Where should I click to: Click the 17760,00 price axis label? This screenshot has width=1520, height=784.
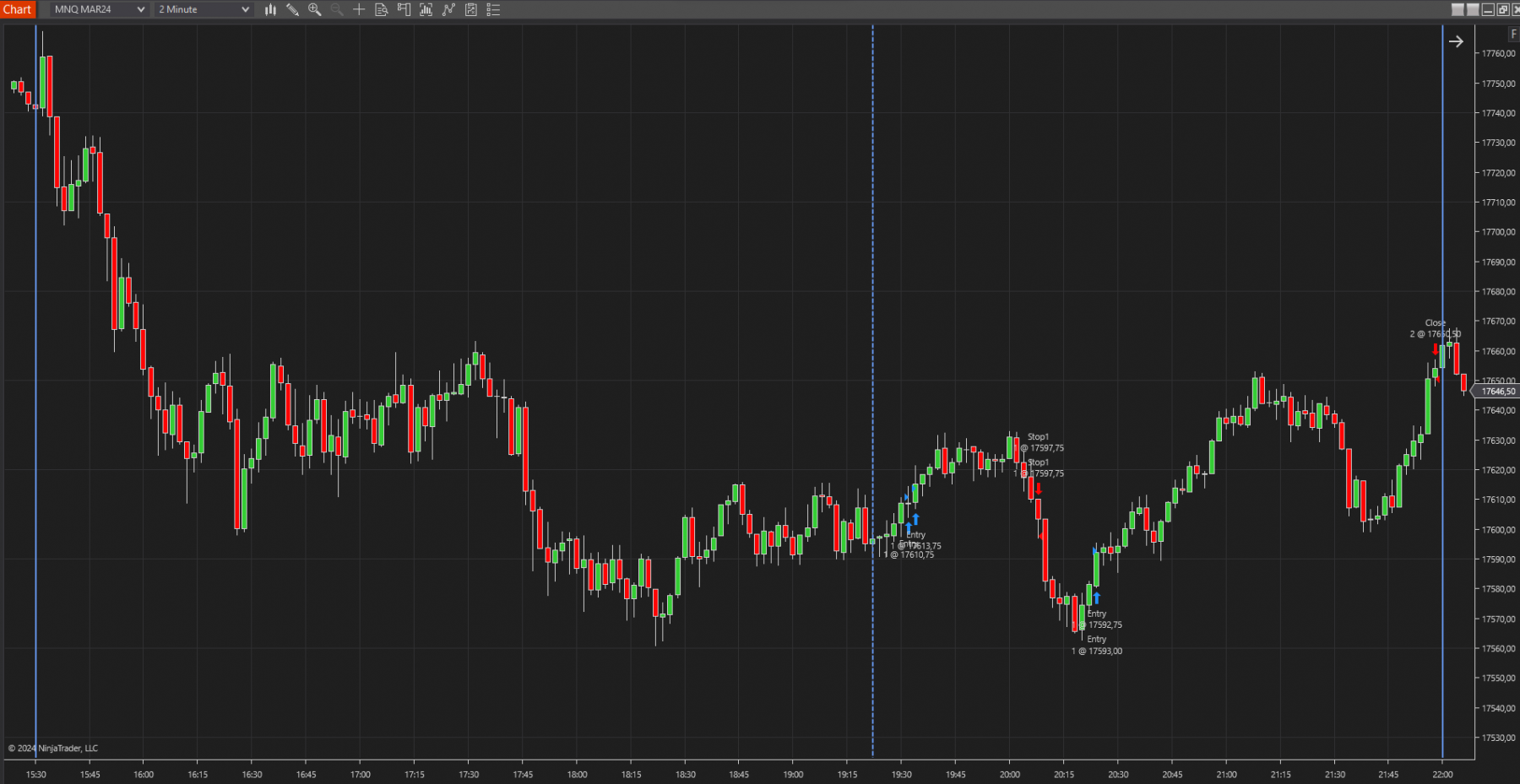pyautogui.click(x=1498, y=53)
